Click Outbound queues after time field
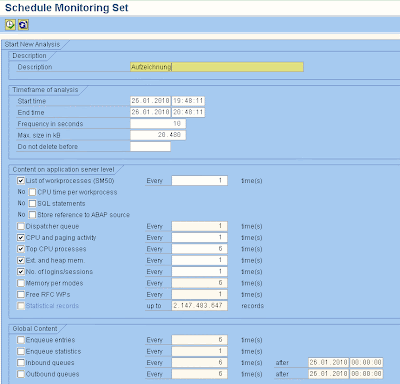Screen dimensions: 400x384 pyautogui.click(x=366, y=374)
